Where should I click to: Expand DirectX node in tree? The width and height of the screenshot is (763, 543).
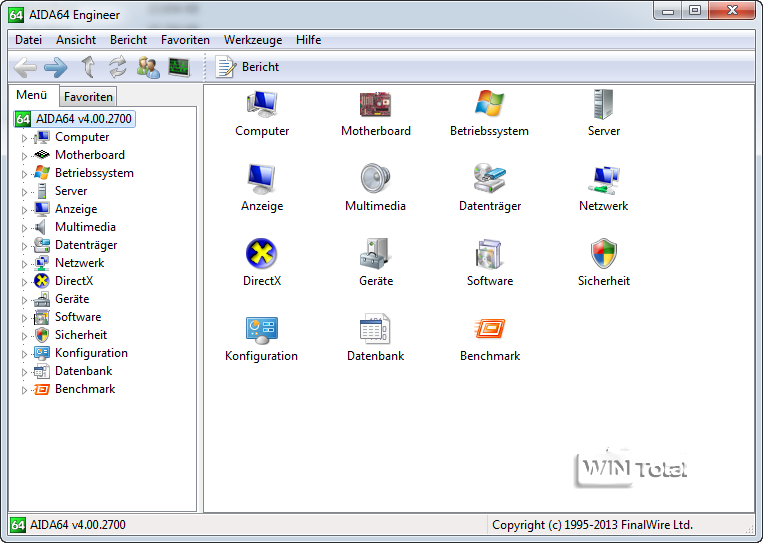point(24,282)
